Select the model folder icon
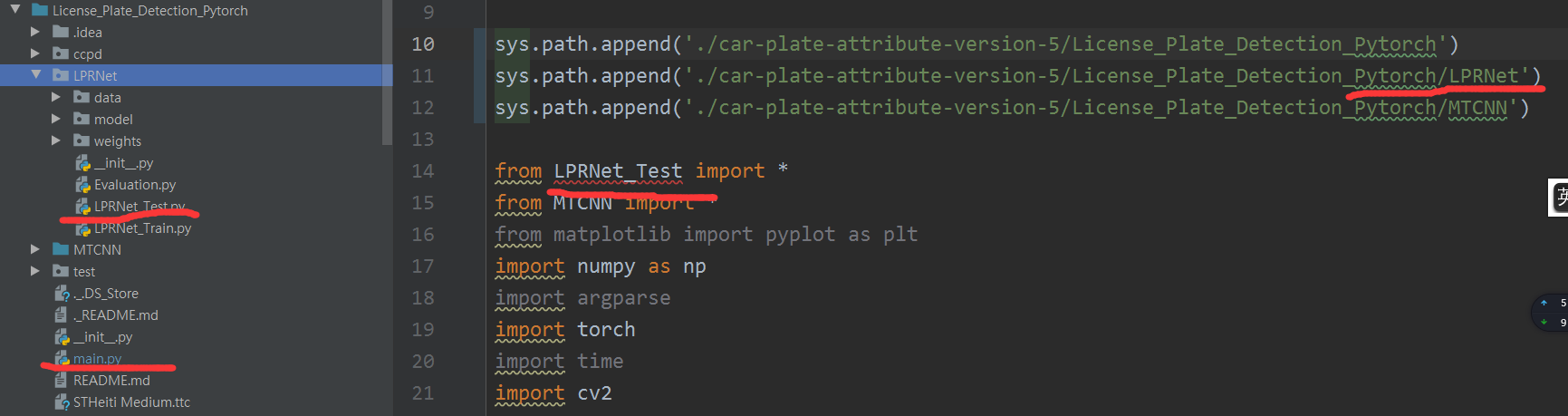1568x416 pixels. point(82,119)
